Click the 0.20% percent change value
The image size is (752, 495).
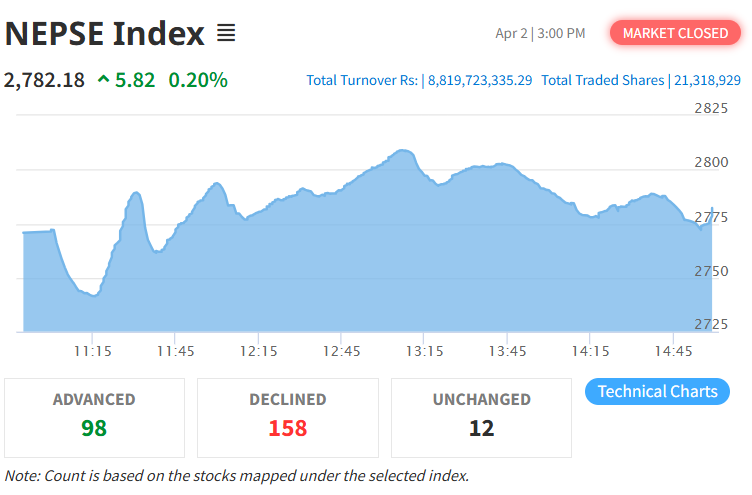click(x=198, y=80)
